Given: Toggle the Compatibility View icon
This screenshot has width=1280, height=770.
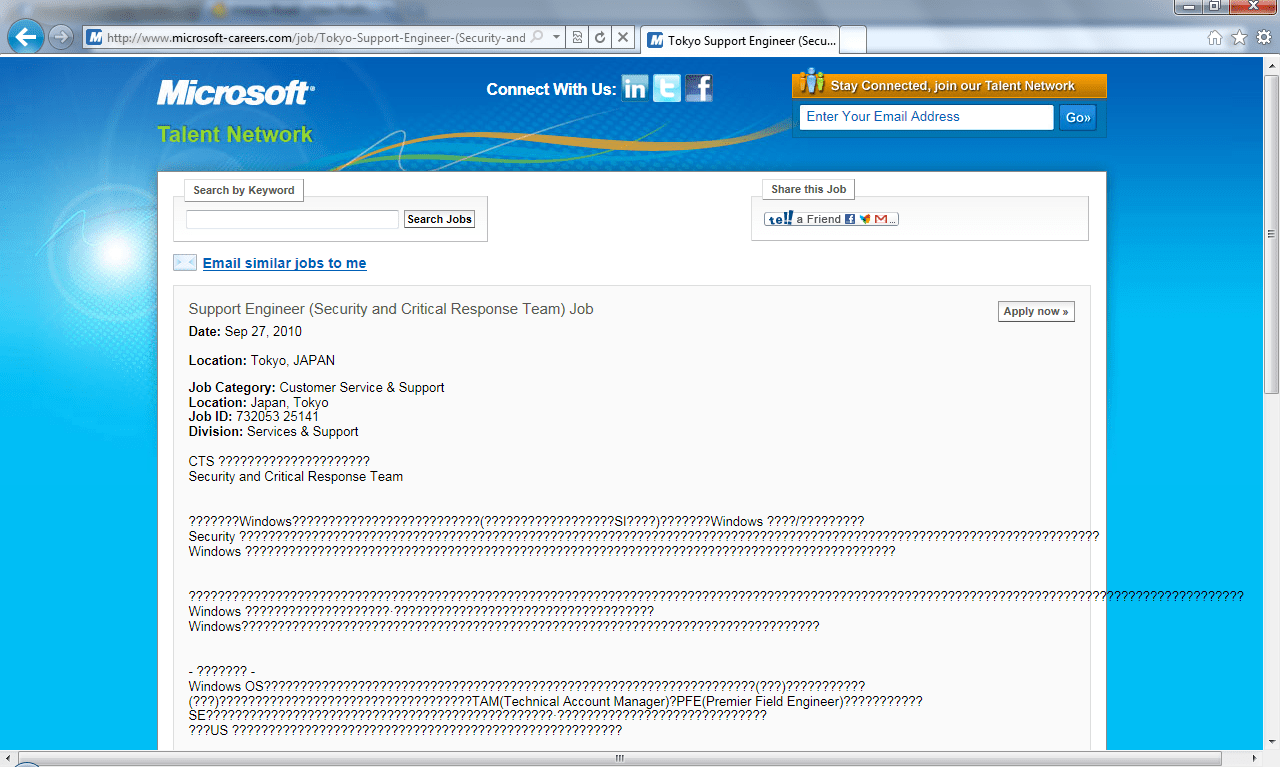Looking at the screenshot, I should tap(577, 37).
